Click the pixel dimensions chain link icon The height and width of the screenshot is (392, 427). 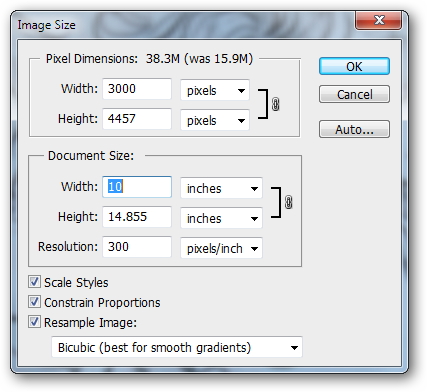[x=275, y=104]
